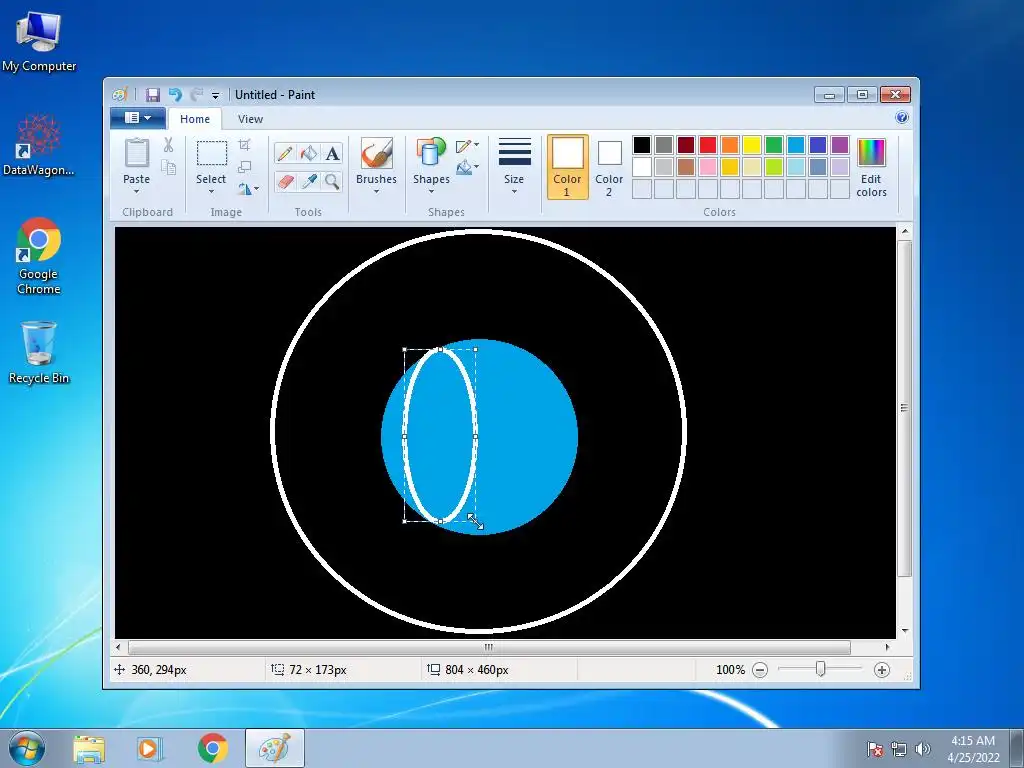
Task: Open the shape Fill dropdown
Action: pyautogui.click(x=468, y=168)
